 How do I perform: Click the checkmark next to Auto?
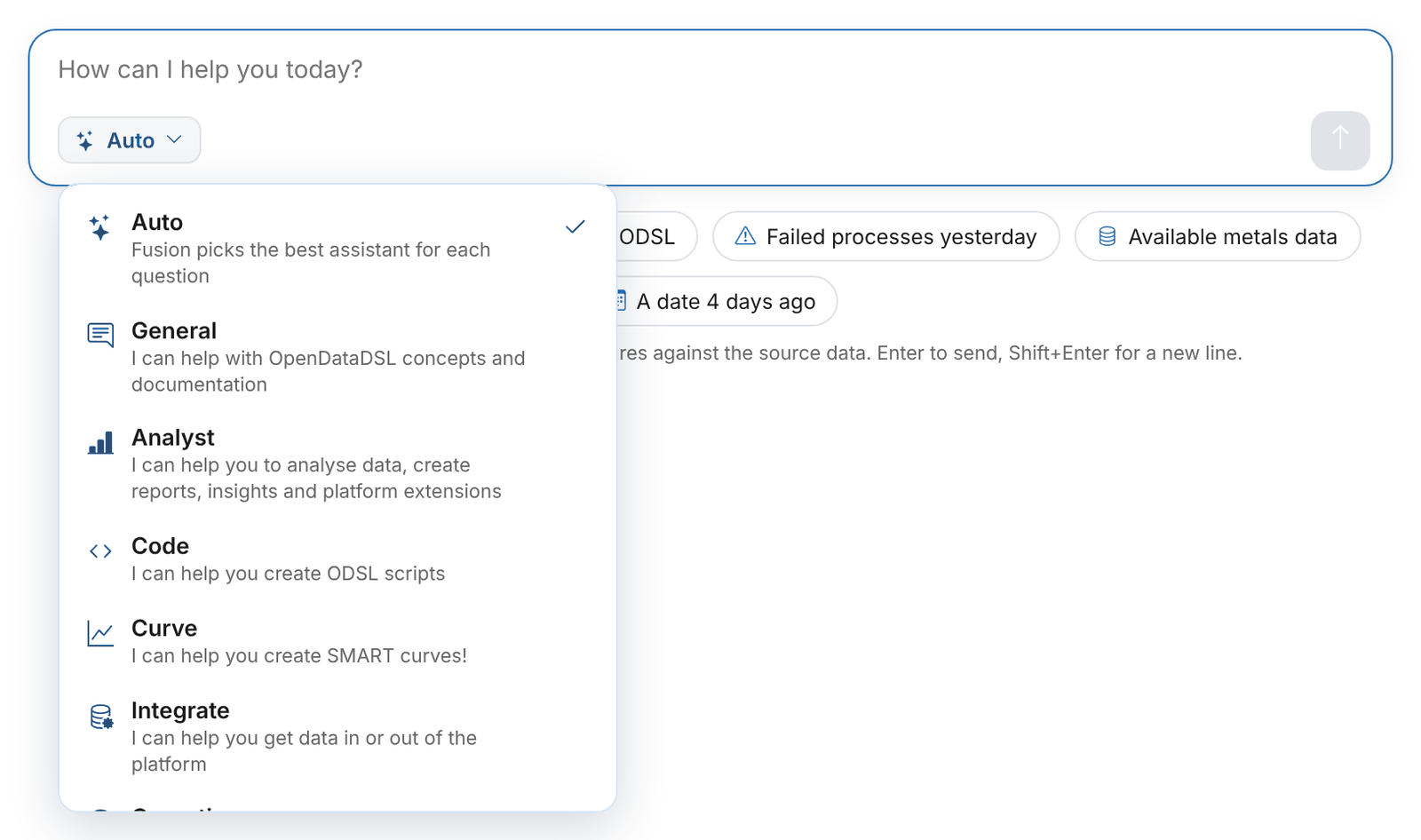tap(576, 227)
